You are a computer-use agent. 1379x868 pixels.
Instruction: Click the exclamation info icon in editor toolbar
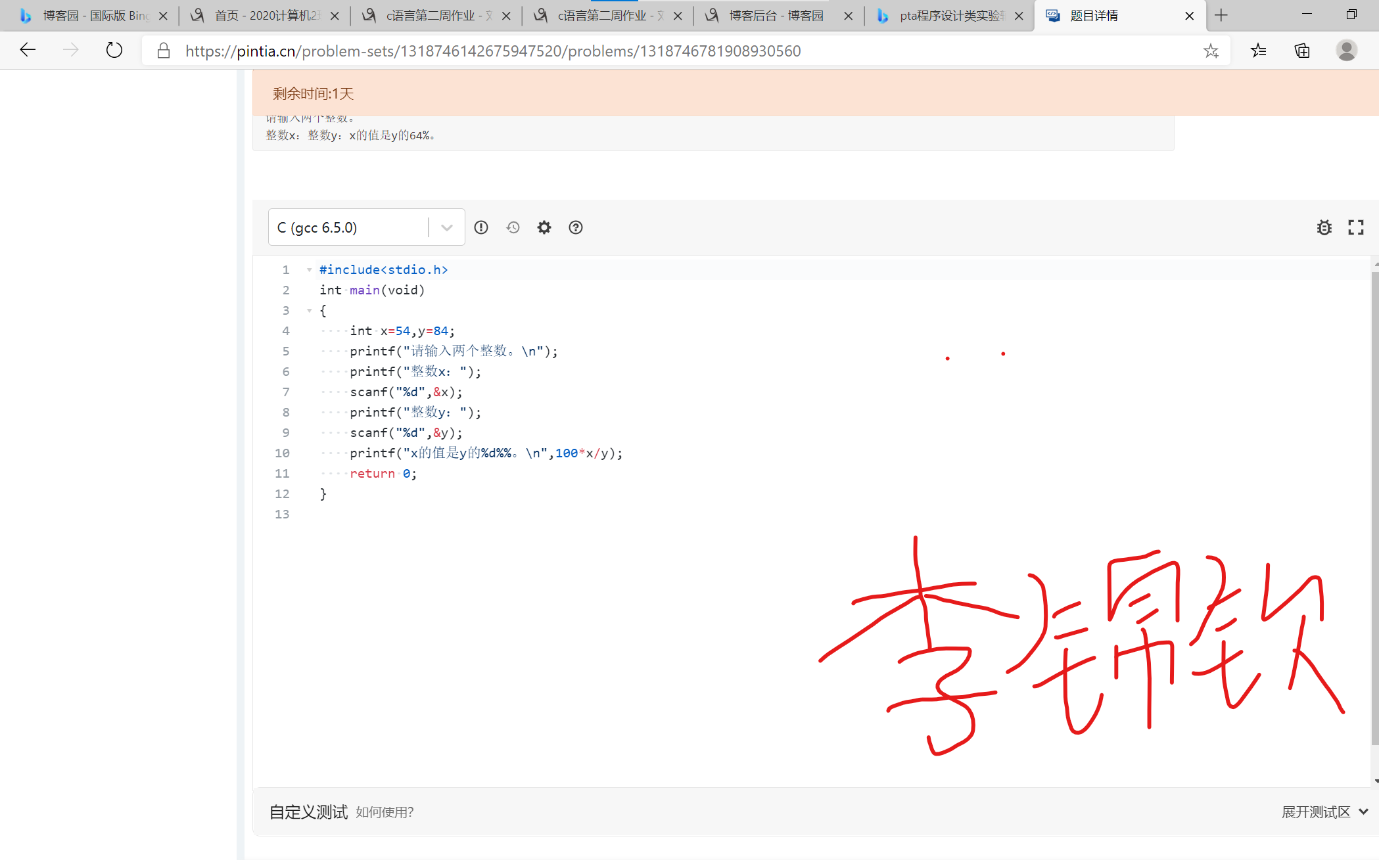tap(481, 227)
